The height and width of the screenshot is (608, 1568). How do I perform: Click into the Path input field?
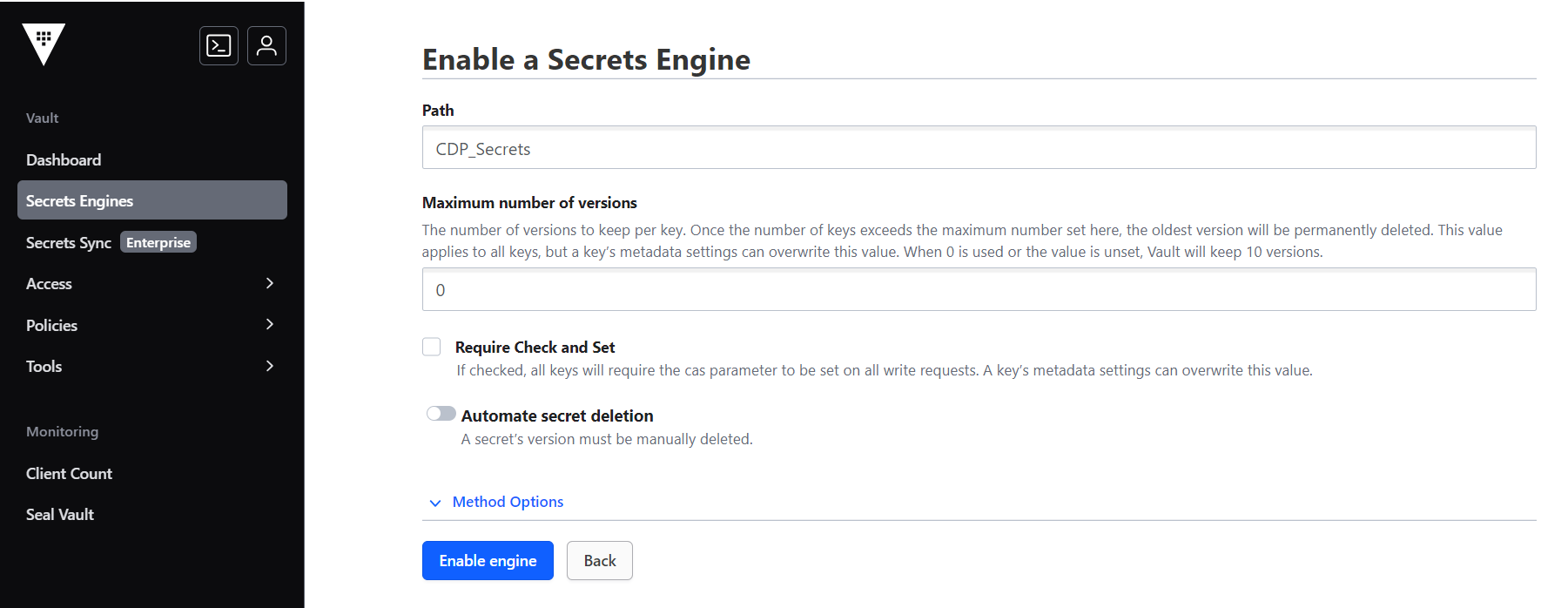979,148
